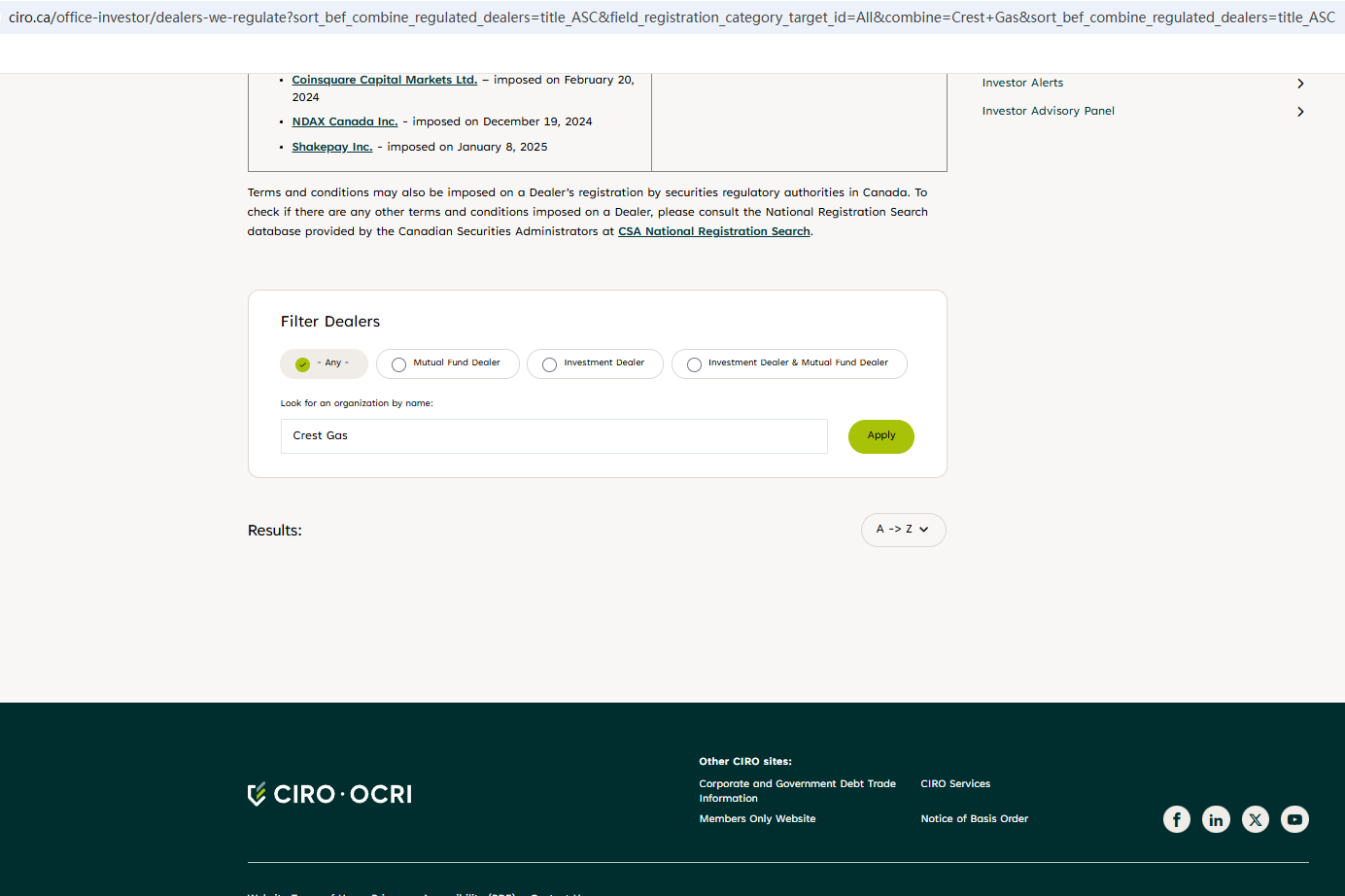
Task: Open the Shakepay Inc. link
Action: coord(332,148)
